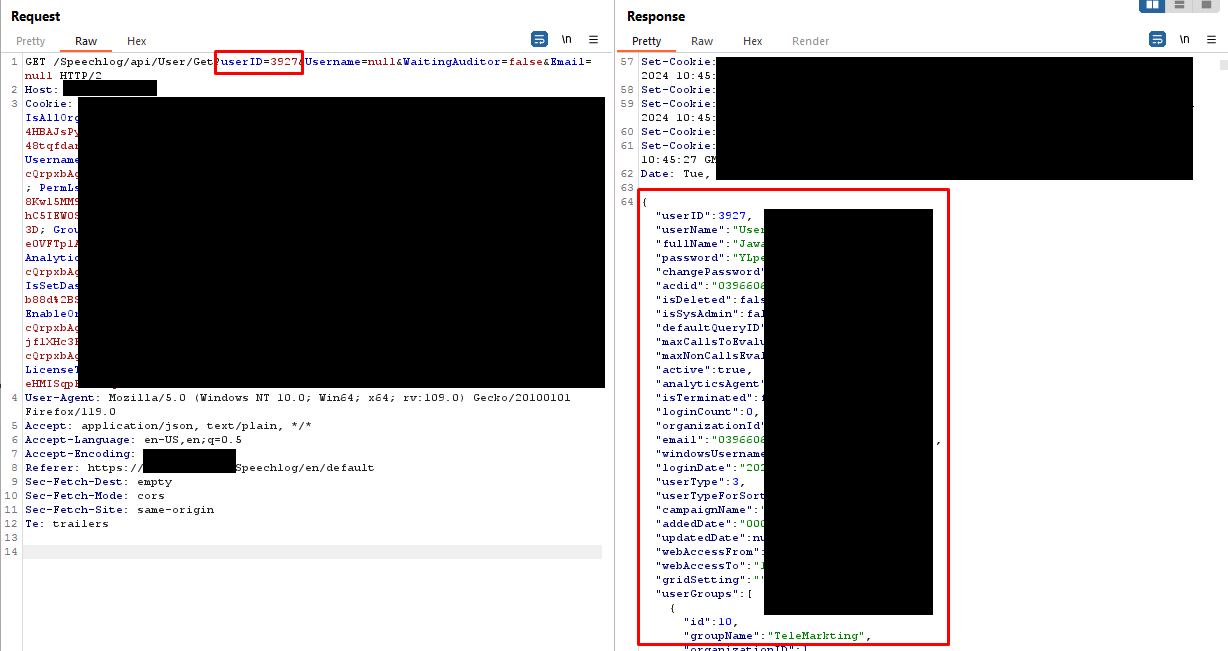
Task: Enable Pretty formatting for the Response
Action: tap(645, 41)
